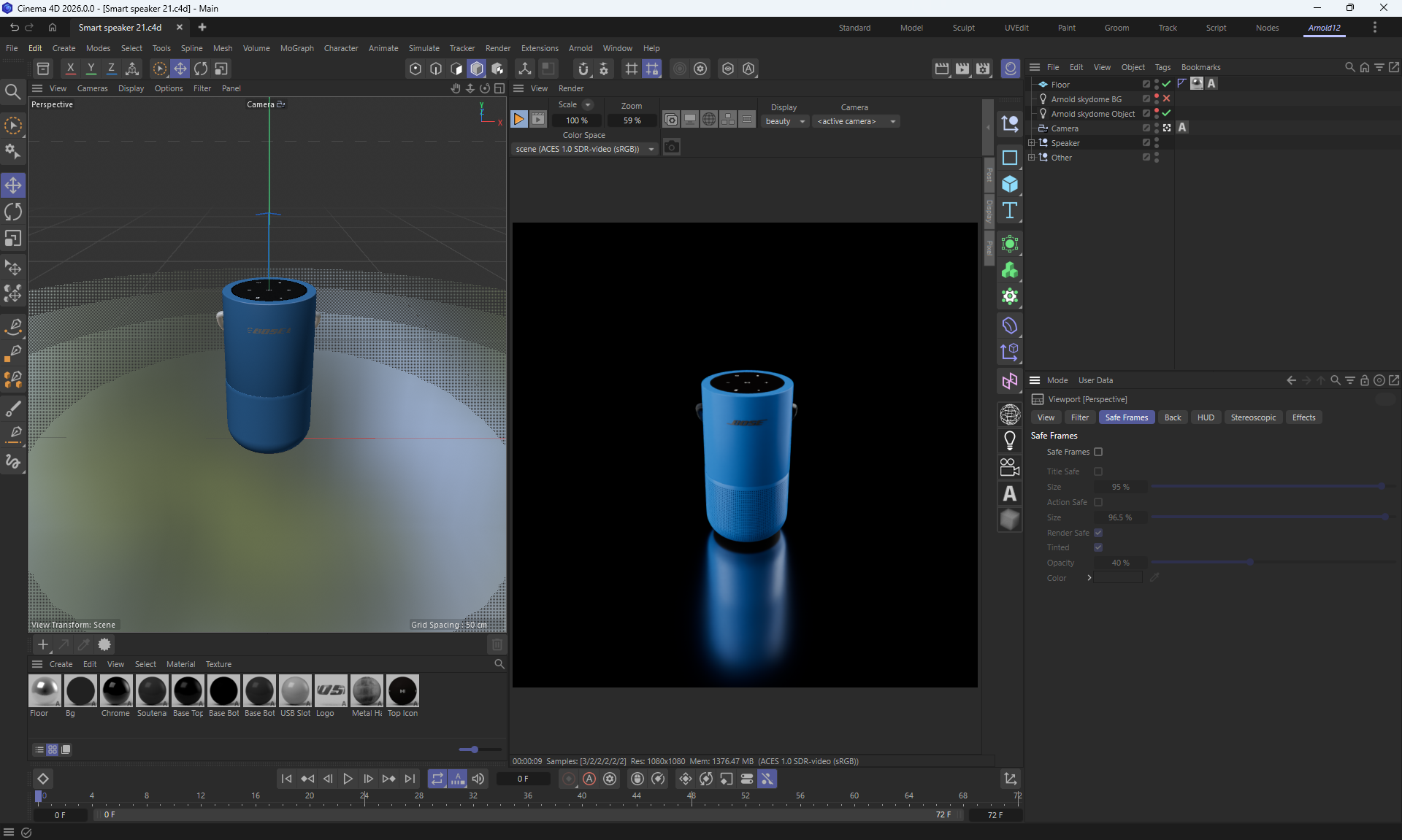Screen dimensions: 1402x840
Task: Open the Color Space scene dropdown
Action: point(584,149)
